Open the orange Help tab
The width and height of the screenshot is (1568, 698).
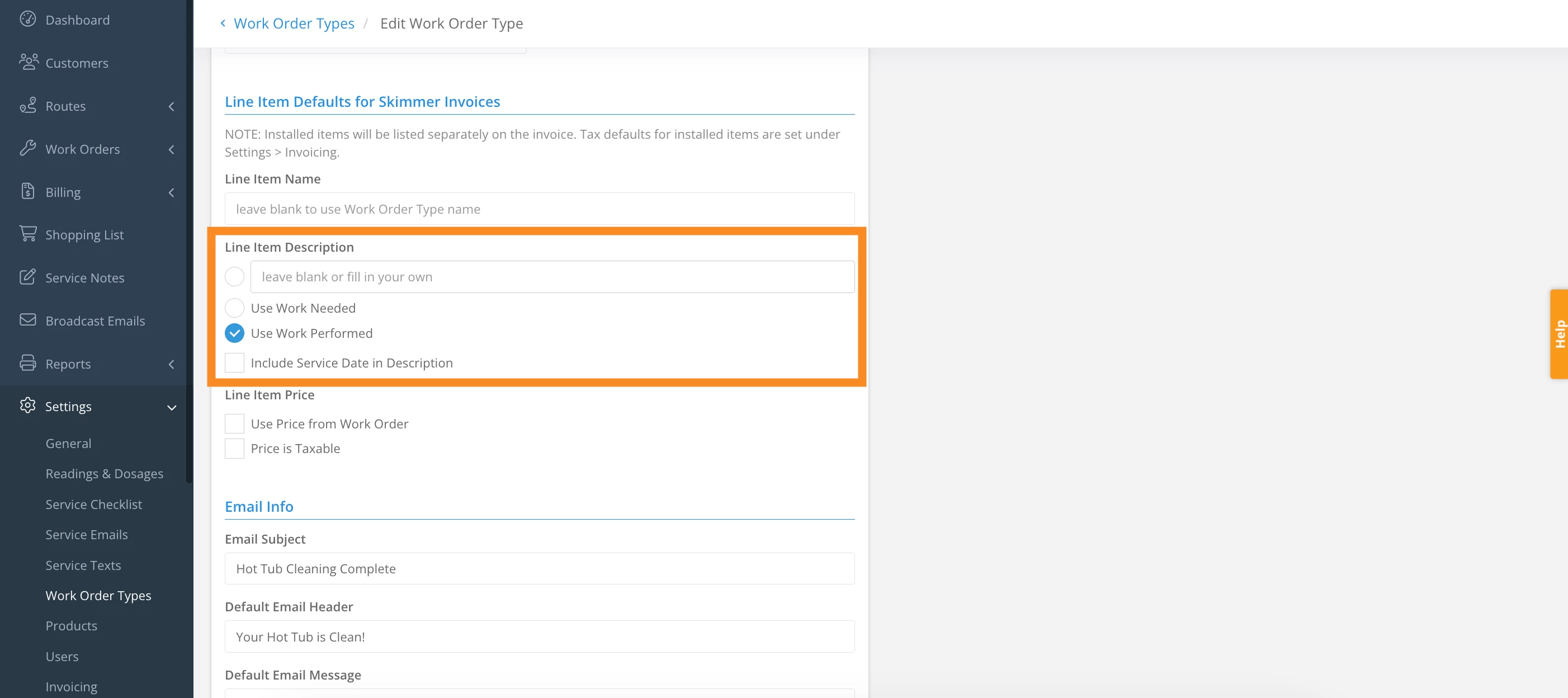coord(1559,333)
